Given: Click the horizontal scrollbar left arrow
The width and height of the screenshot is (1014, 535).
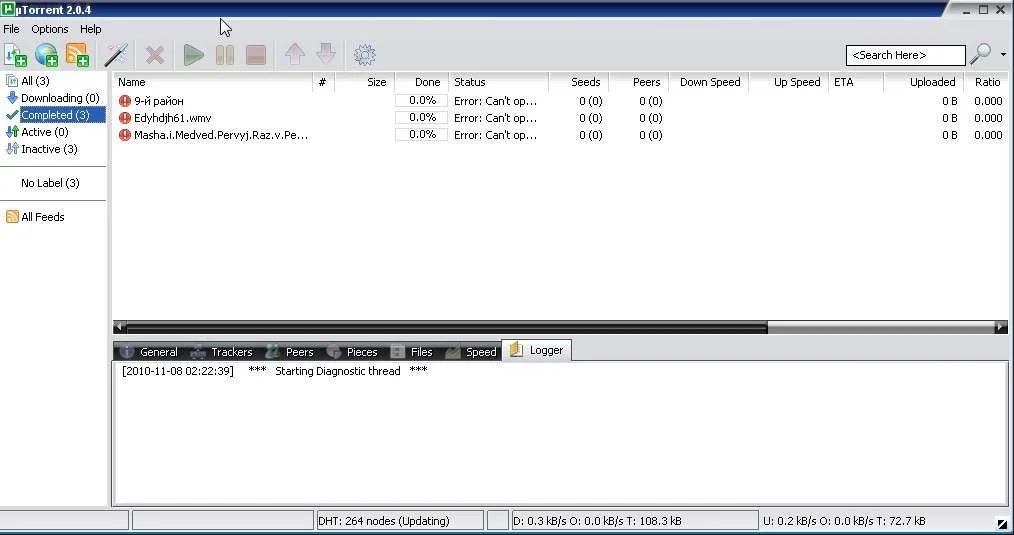Looking at the screenshot, I should tap(120, 327).
